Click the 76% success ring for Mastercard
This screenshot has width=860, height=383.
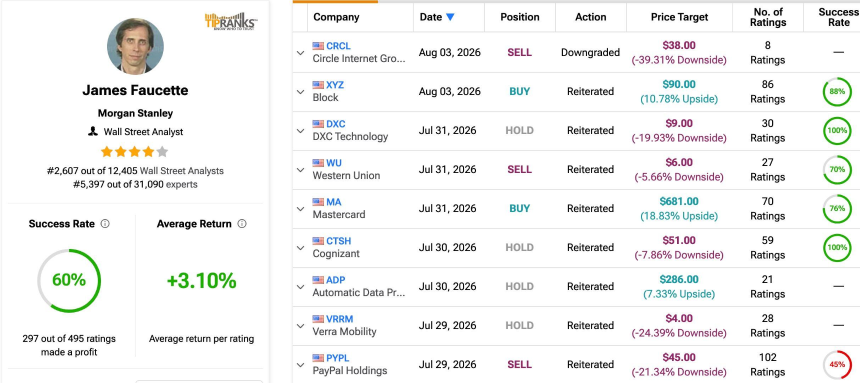837,209
